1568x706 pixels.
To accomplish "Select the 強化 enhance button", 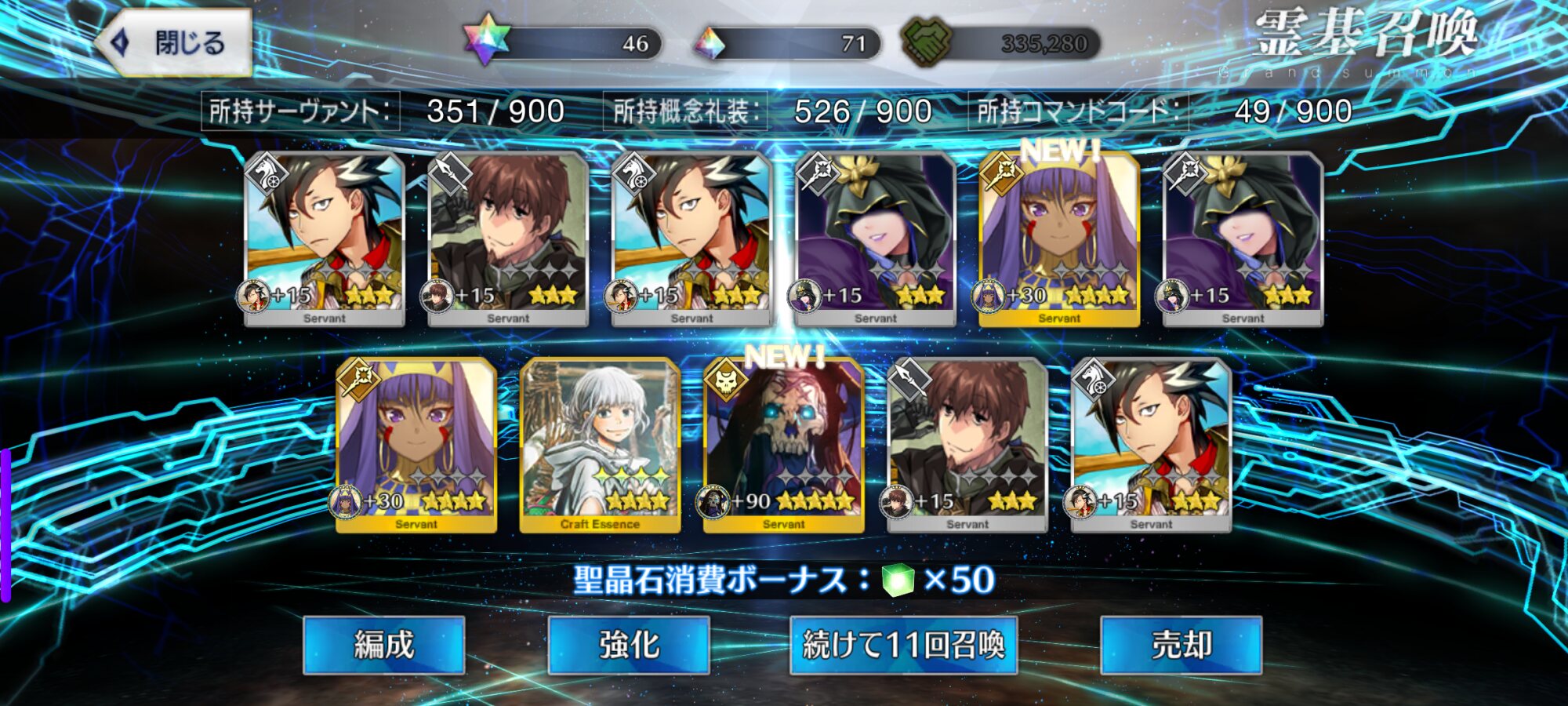I will [629, 645].
